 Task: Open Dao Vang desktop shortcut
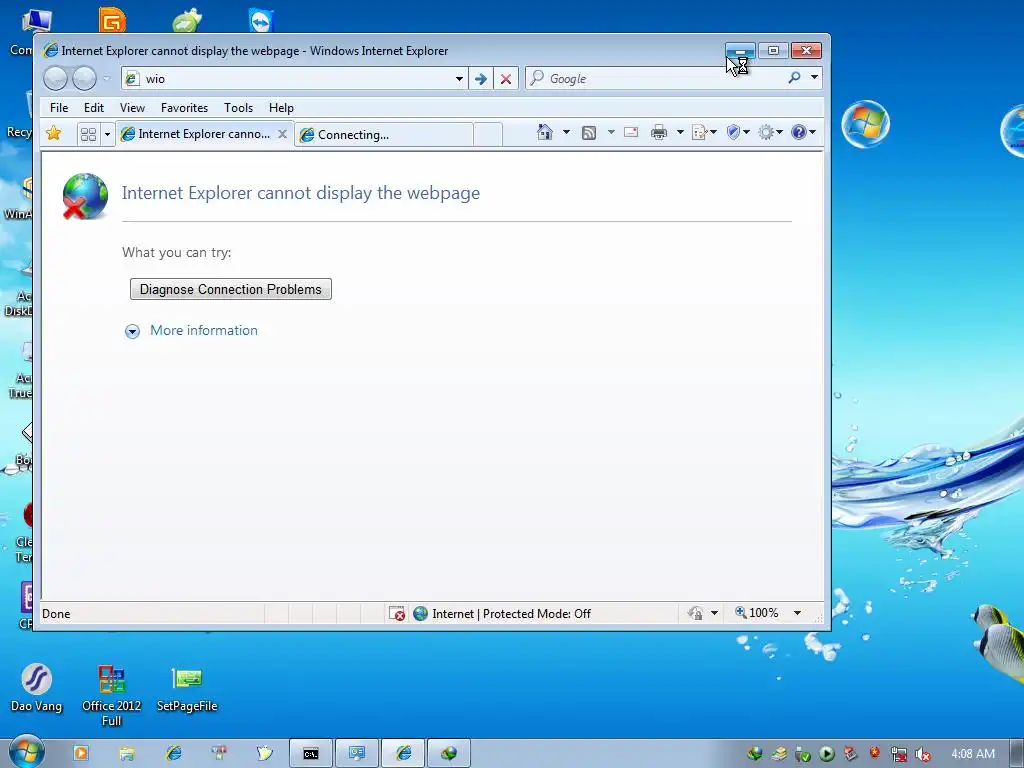(x=37, y=688)
